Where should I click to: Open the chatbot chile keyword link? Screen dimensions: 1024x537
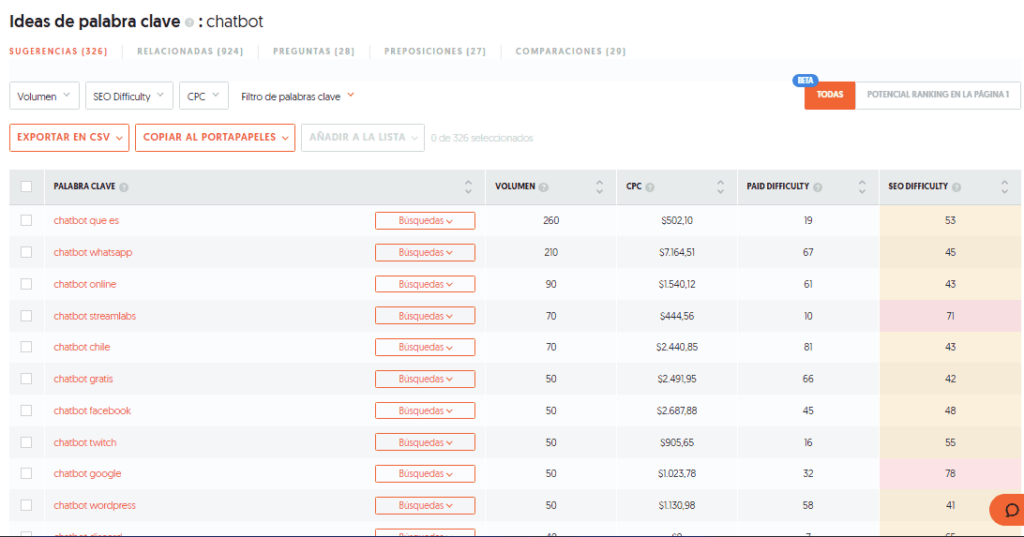pyautogui.click(x=82, y=347)
